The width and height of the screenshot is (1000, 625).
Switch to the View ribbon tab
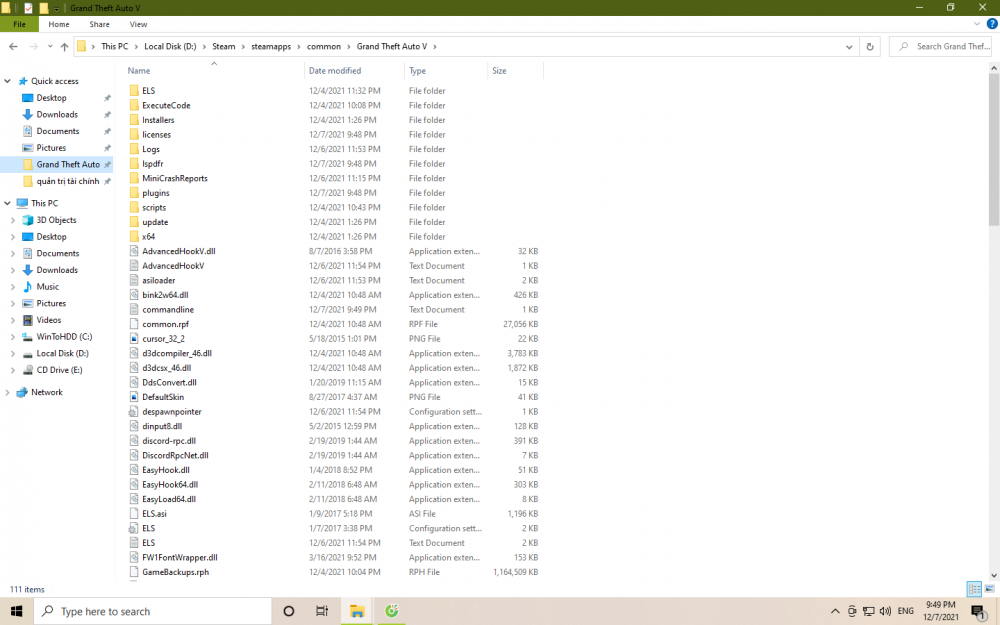[138, 24]
